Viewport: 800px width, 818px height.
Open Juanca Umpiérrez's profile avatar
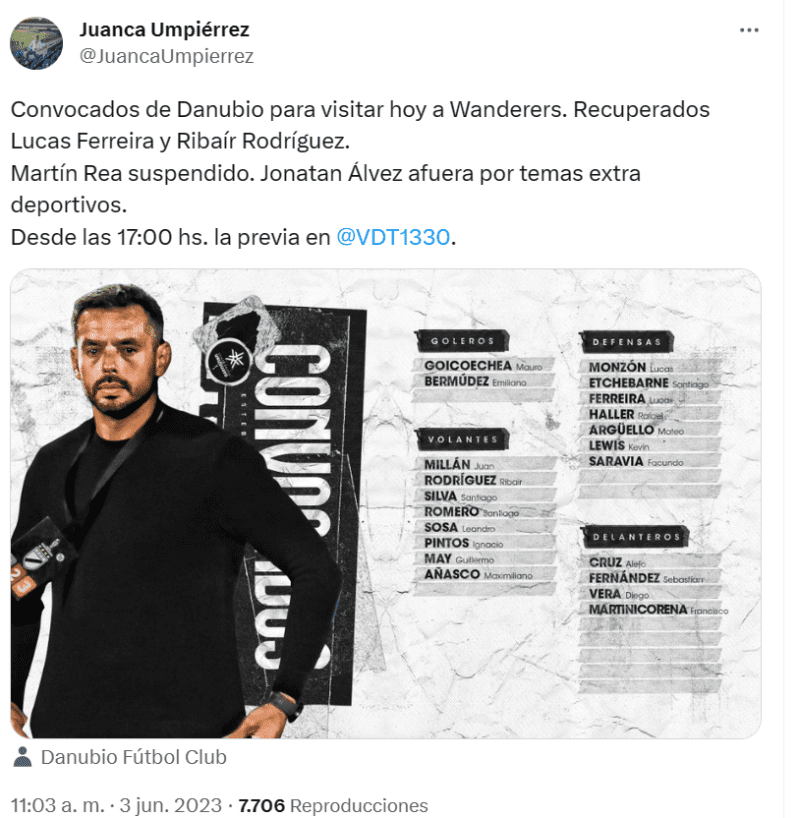click(x=36, y=43)
